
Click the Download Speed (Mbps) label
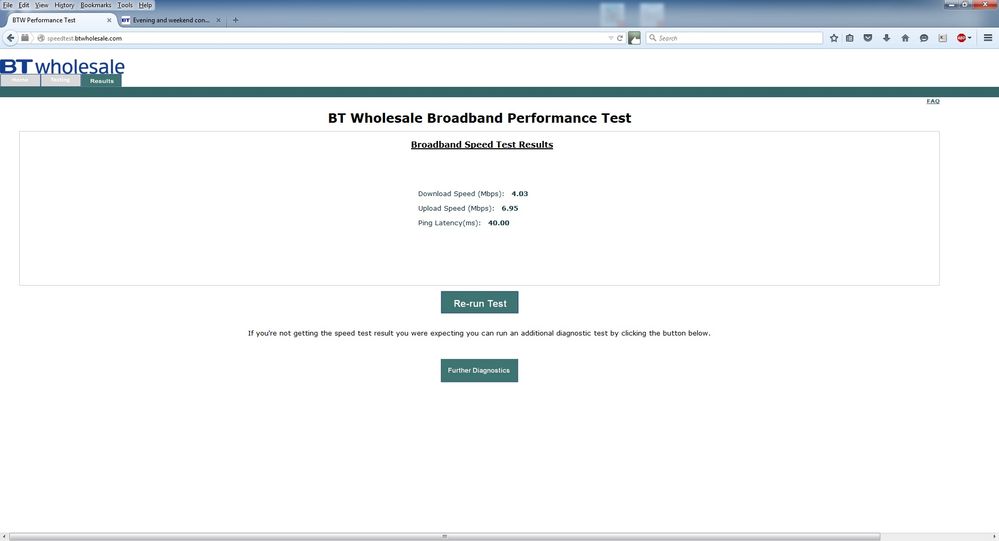pyautogui.click(x=461, y=194)
